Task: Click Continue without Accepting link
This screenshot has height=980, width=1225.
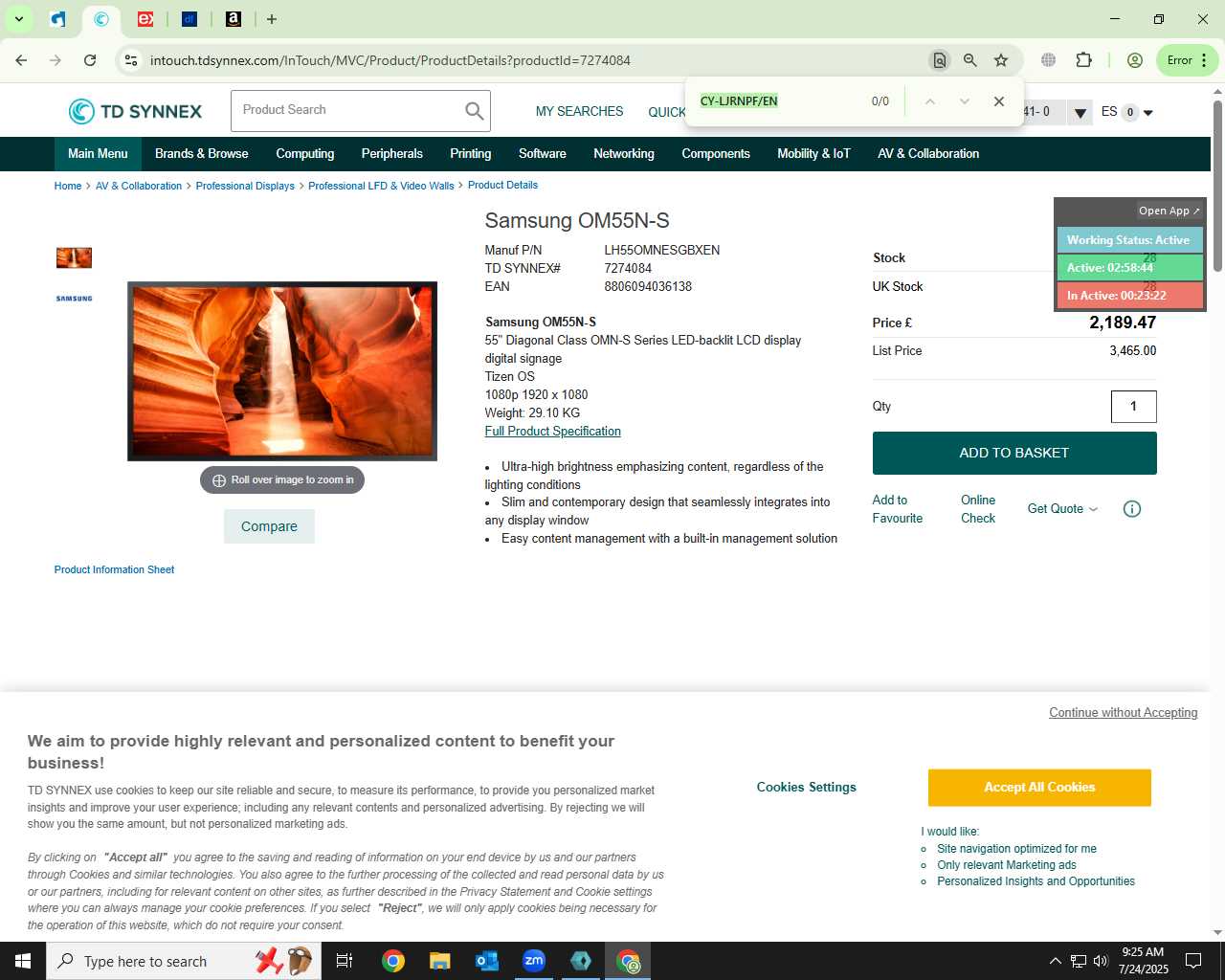Action: 1124,713
